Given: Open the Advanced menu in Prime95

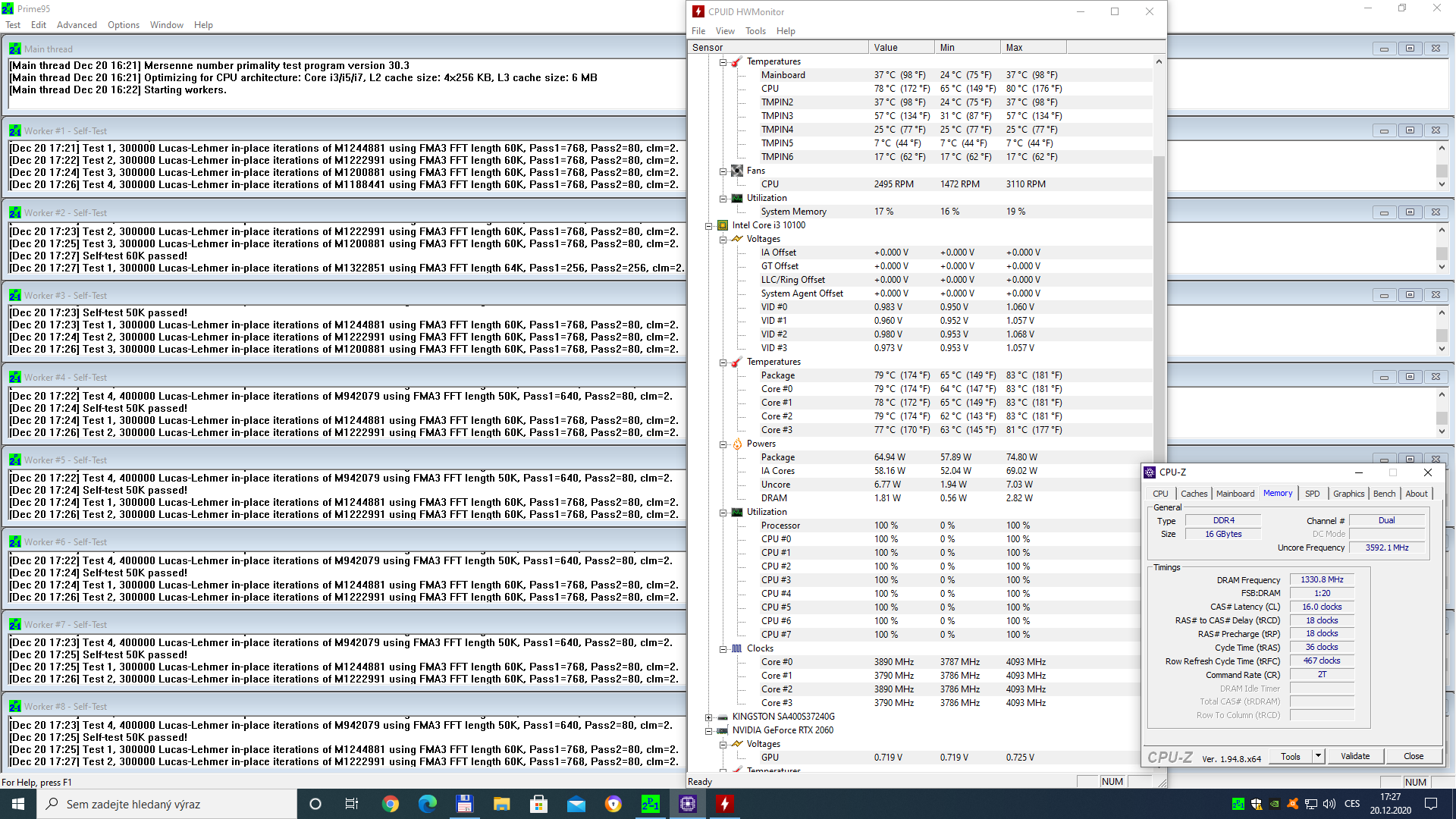Looking at the screenshot, I should click(77, 25).
